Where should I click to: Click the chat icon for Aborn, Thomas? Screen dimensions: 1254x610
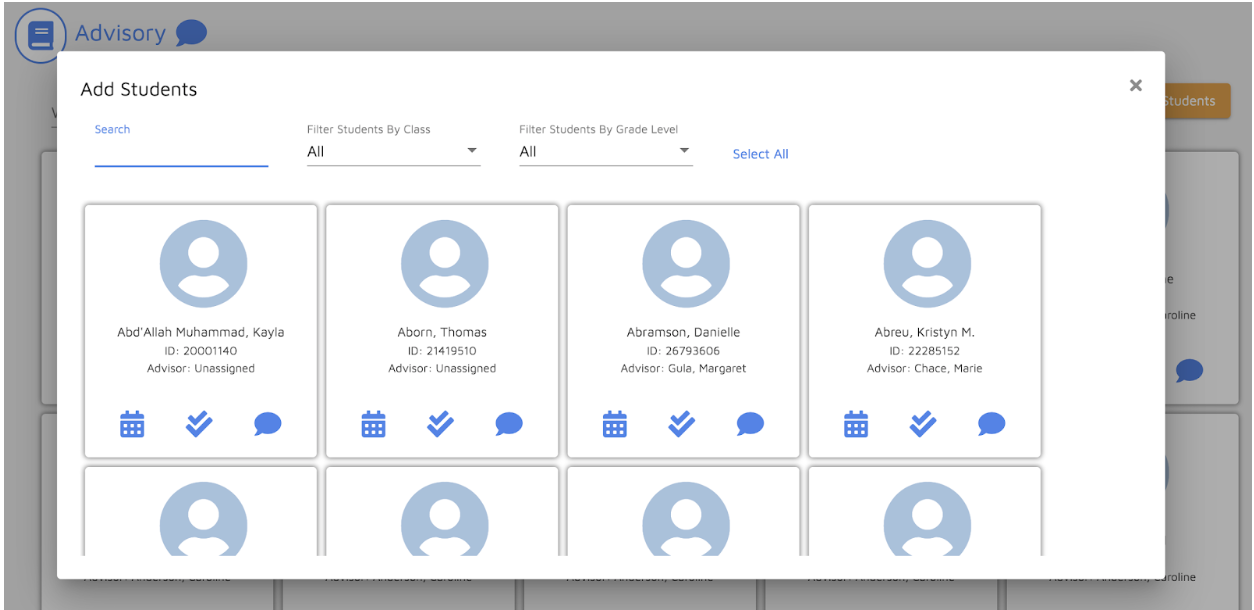tap(508, 424)
